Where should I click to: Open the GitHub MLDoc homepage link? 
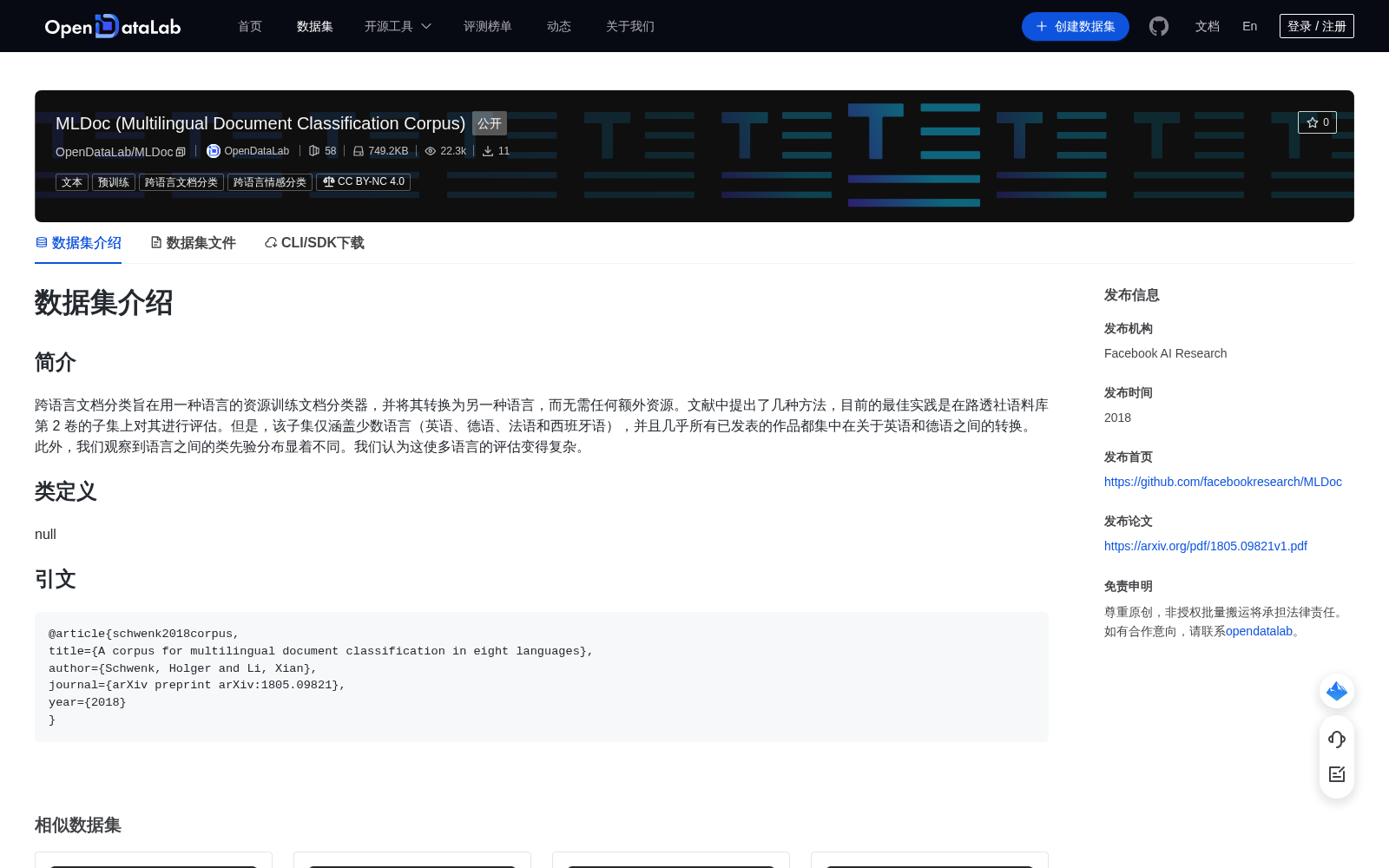(x=1223, y=482)
